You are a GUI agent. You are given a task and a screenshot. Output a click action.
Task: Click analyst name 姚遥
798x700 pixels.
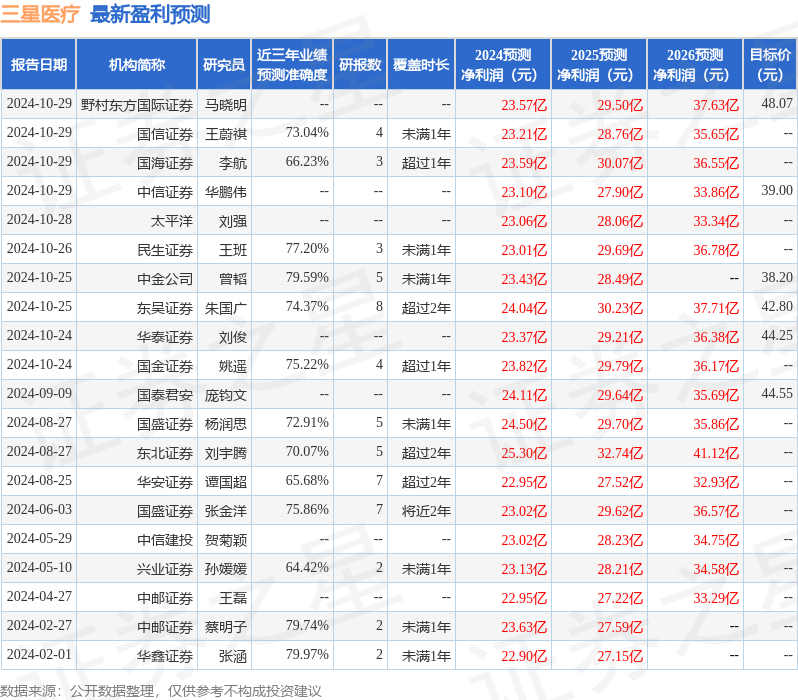pyautogui.click(x=233, y=367)
